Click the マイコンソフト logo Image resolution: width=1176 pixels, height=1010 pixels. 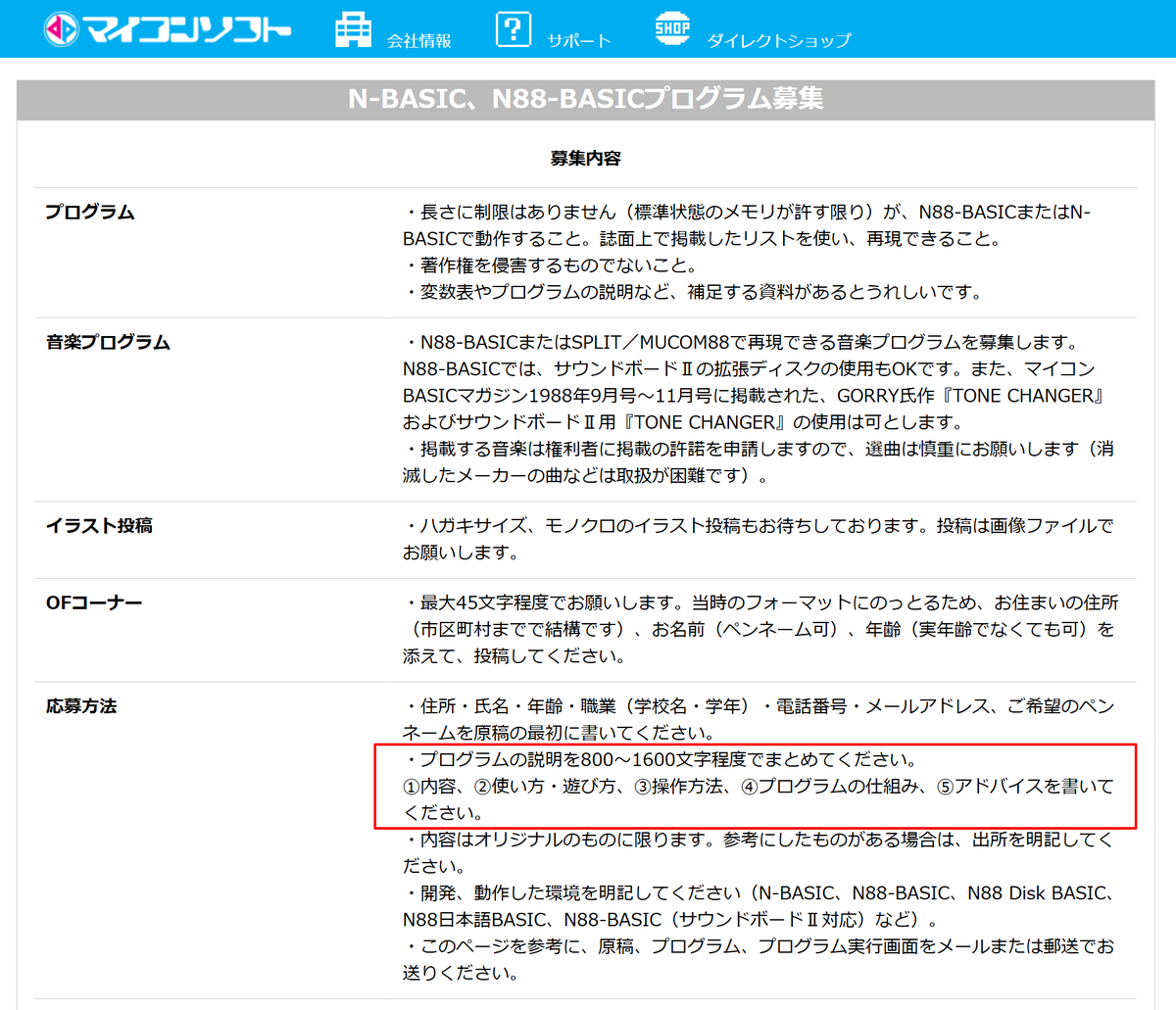167,27
